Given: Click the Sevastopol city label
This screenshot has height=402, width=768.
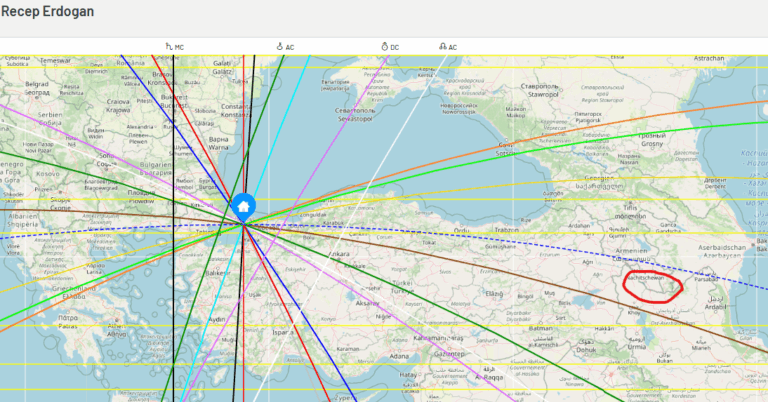Looking at the screenshot, I should tap(356, 119).
